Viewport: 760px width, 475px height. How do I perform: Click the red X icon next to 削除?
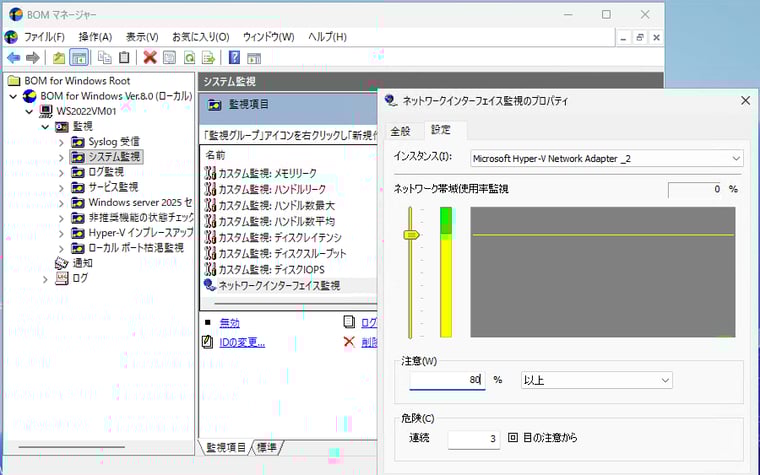tap(349, 342)
